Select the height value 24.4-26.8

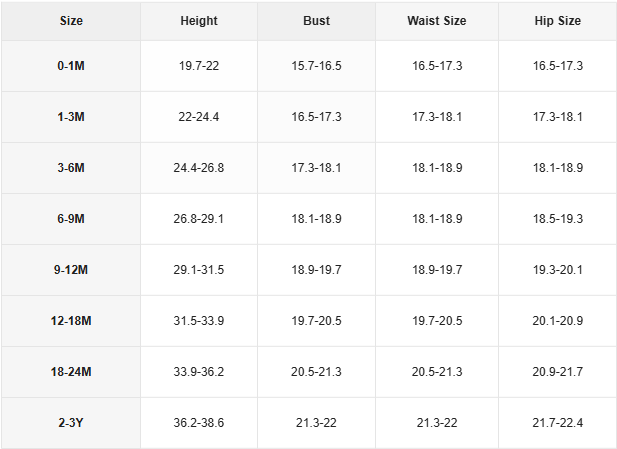[199, 168]
